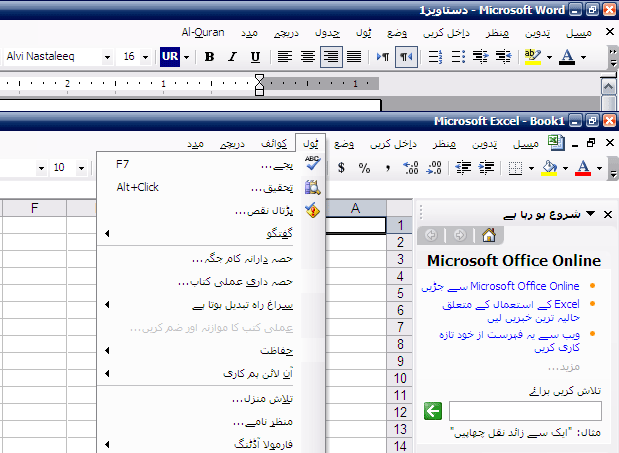Click the spelling check ABC icon in menu

click(312, 163)
